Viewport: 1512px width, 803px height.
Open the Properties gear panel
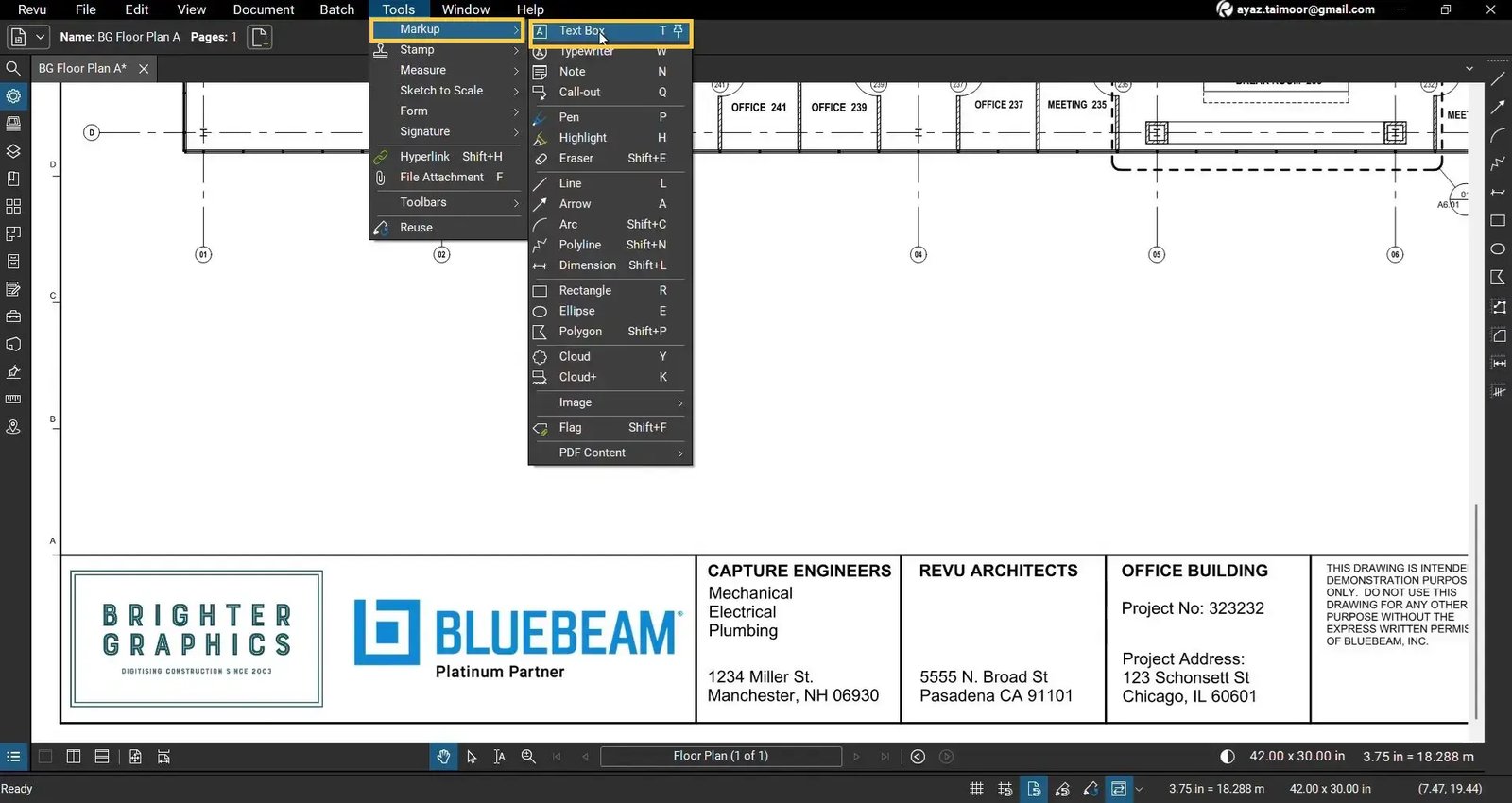point(13,96)
